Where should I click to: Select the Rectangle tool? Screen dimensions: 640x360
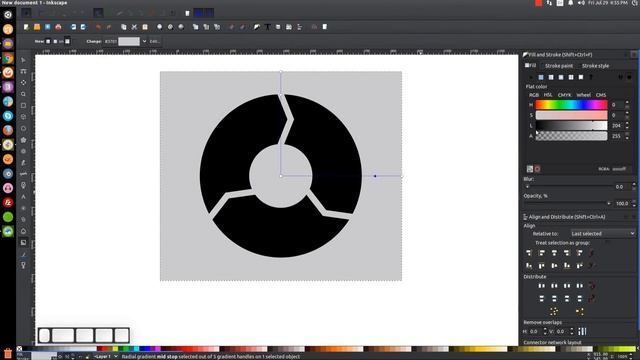pyautogui.click(x=23, y=106)
